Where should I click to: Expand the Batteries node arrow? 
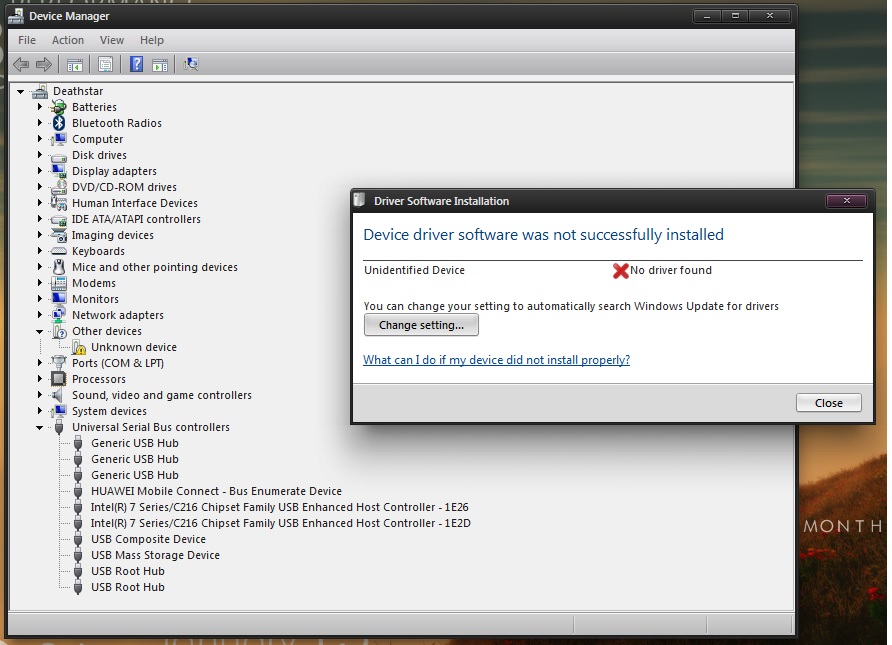[39, 106]
